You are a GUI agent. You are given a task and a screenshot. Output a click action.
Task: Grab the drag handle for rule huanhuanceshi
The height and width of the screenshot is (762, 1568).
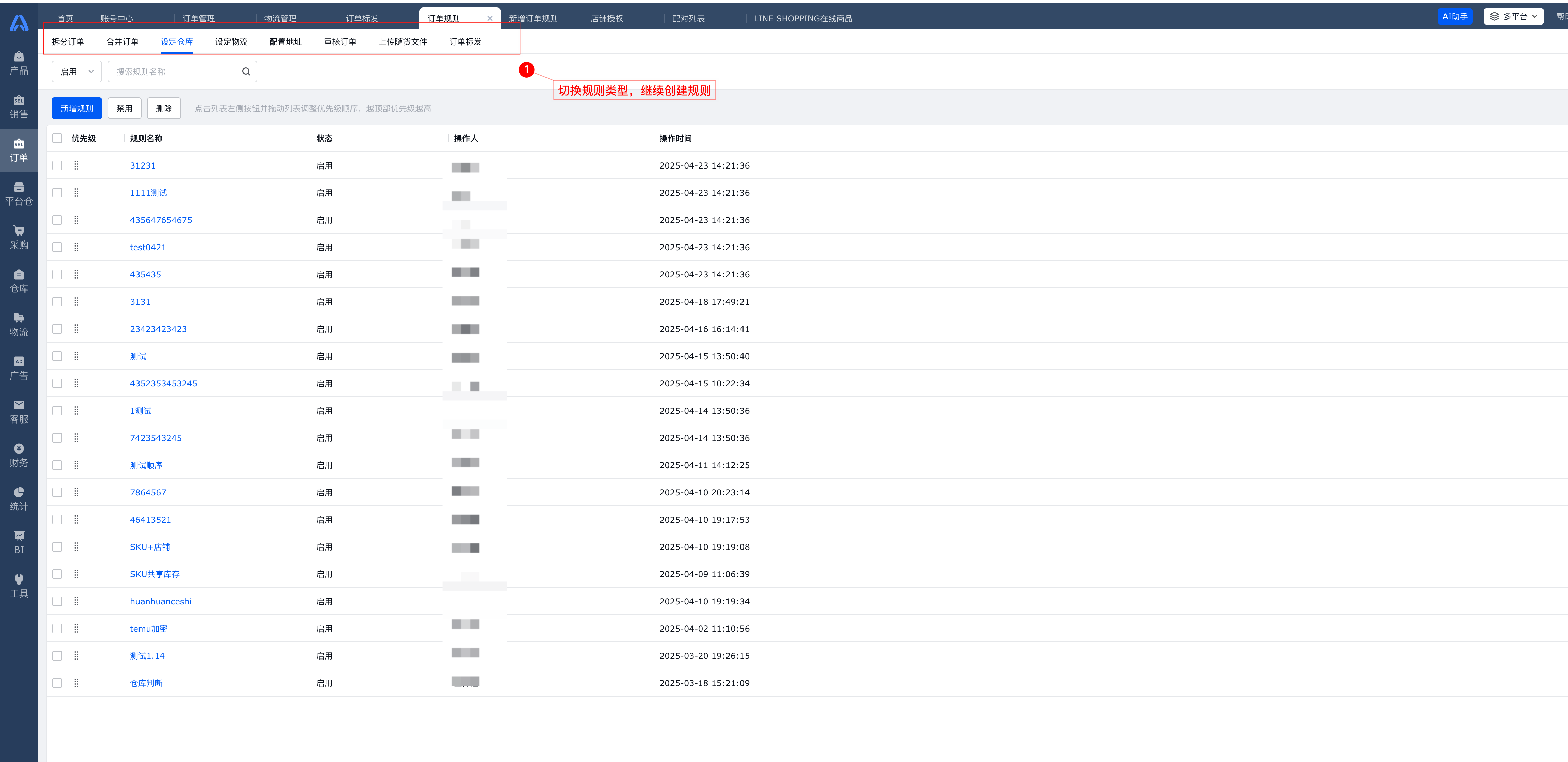(x=76, y=601)
